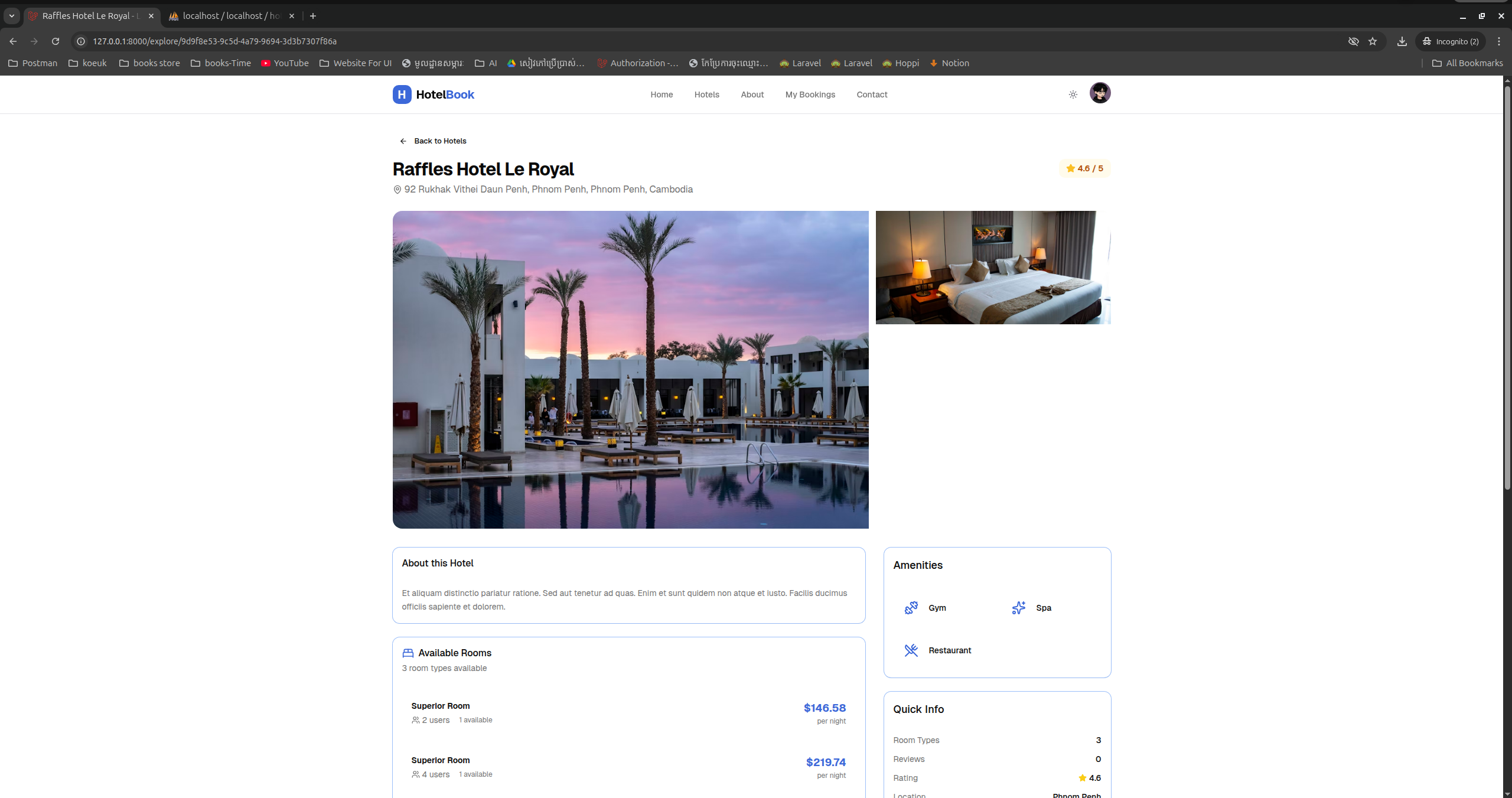Open the main pool sunset hotel photo

click(x=630, y=370)
